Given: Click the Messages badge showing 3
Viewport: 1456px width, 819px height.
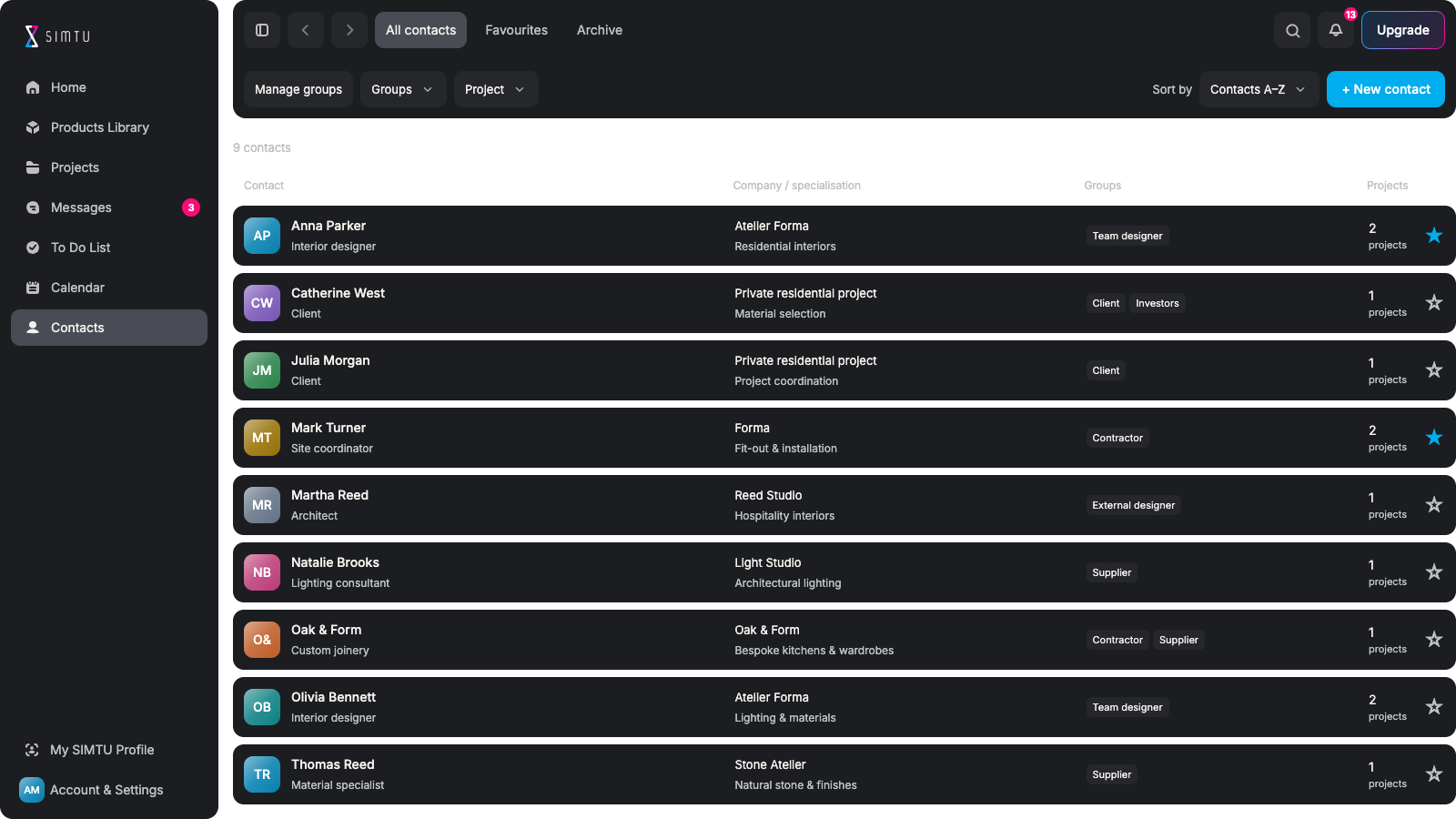Looking at the screenshot, I should coord(191,207).
